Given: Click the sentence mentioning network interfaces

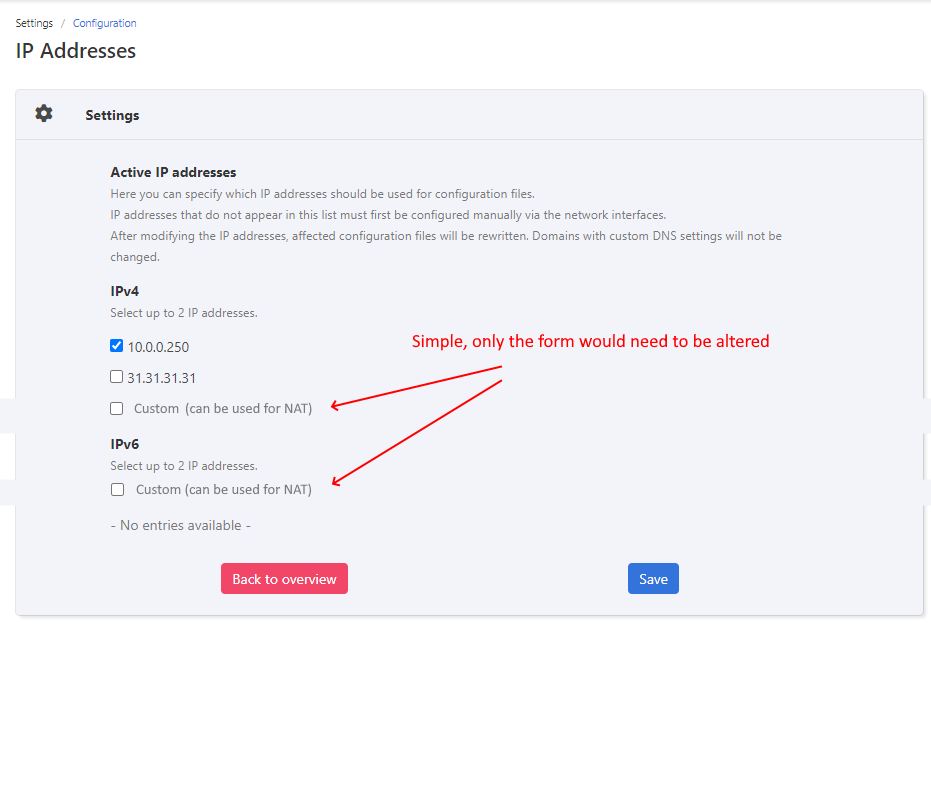Looking at the screenshot, I should click(388, 215).
